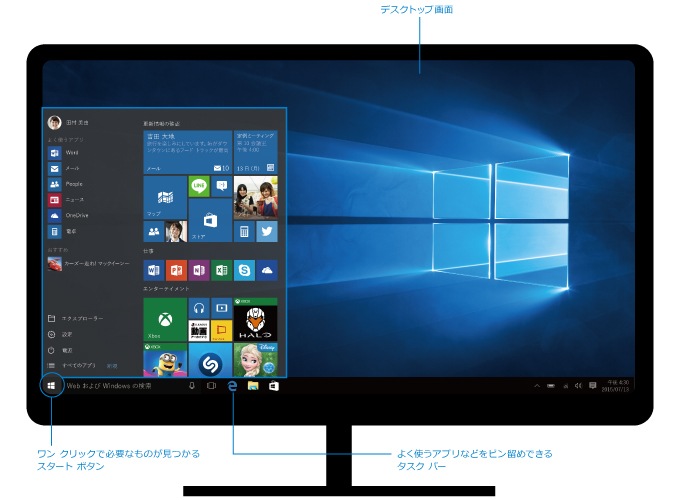Open the Store icon on the taskbar
Screen dimensions: 680x500
pos(274,386)
